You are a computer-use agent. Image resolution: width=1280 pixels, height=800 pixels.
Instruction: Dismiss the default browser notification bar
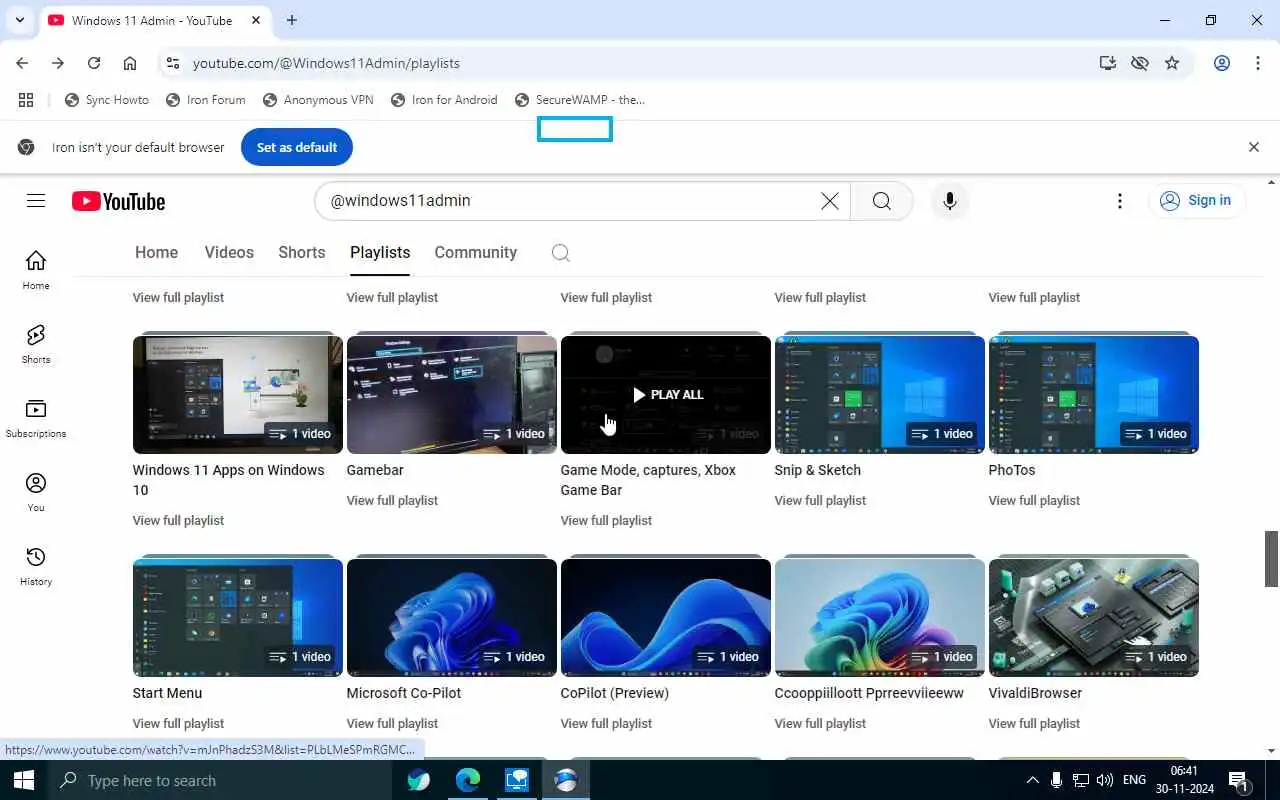point(1254,147)
